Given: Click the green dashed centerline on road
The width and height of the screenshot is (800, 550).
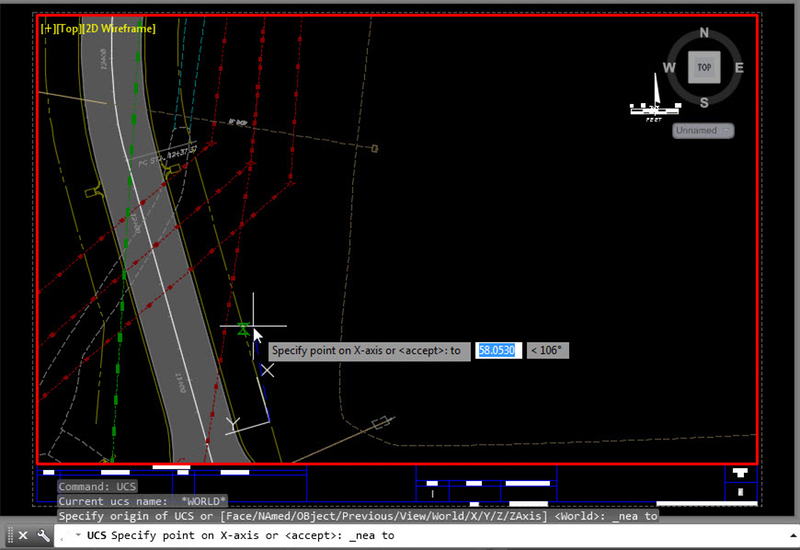Looking at the screenshot, I should pos(134,120).
